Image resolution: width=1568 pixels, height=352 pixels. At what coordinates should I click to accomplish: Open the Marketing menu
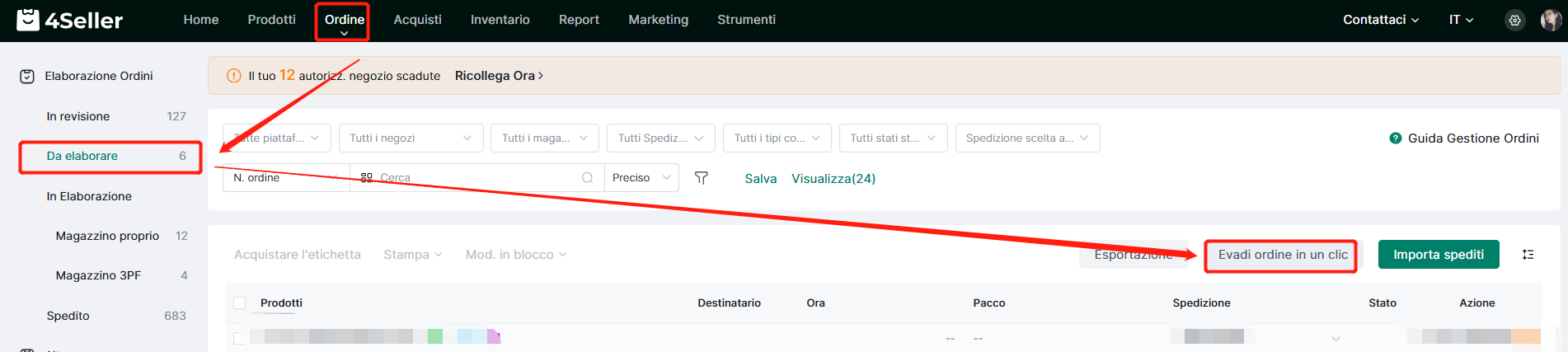pos(658,20)
